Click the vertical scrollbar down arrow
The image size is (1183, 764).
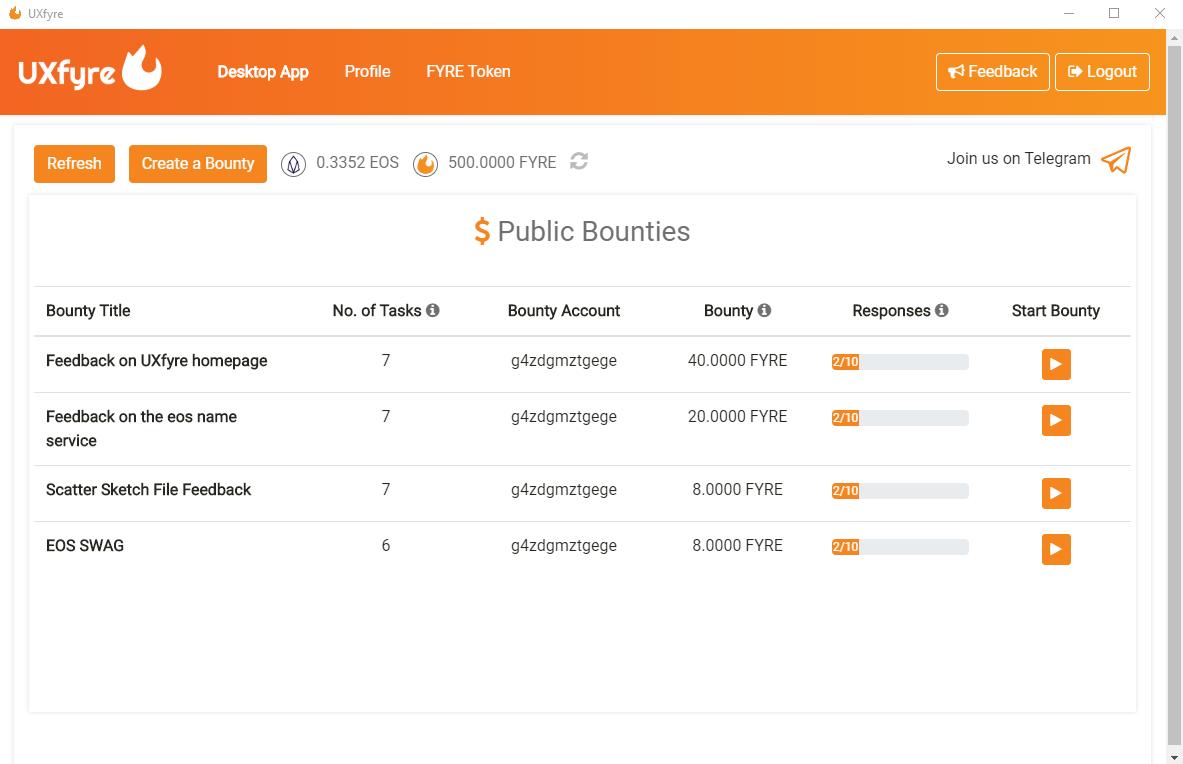1175,757
